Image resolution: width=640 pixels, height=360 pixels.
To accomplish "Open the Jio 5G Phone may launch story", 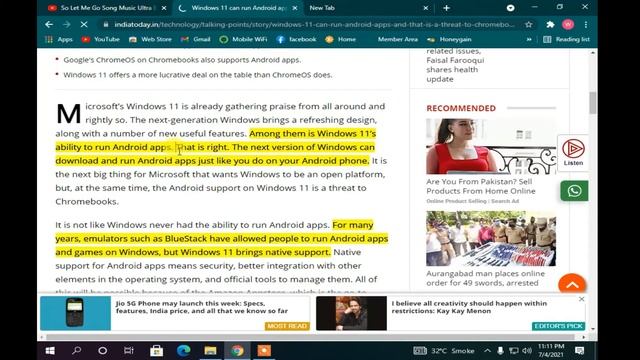I will click(202, 307).
